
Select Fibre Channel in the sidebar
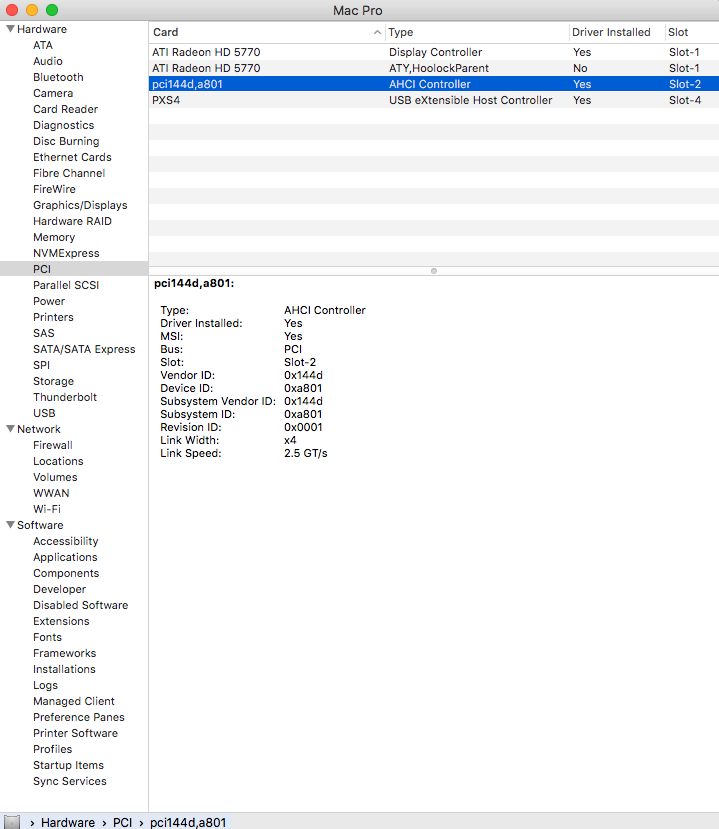[69, 173]
